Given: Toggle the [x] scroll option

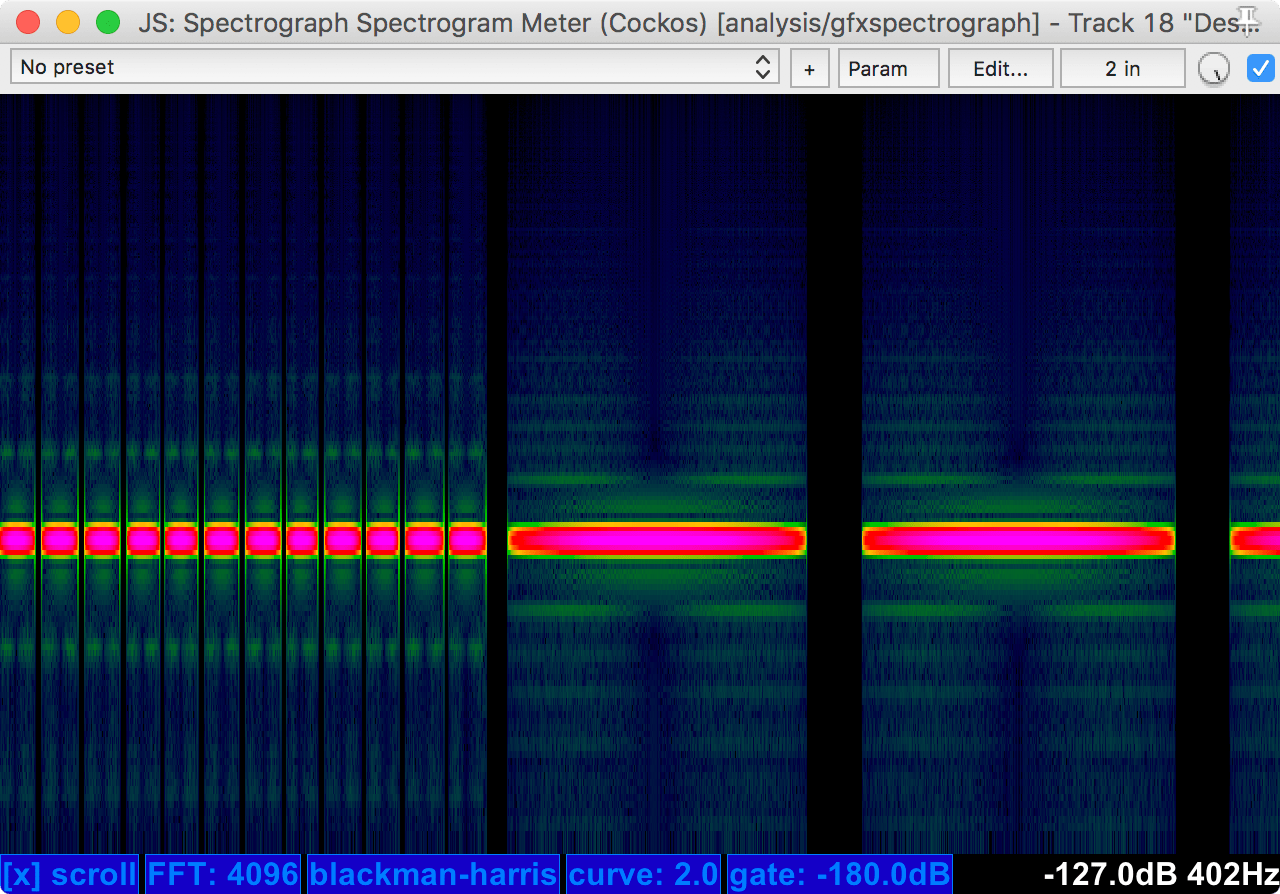Looking at the screenshot, I should [x=70, y=874].
